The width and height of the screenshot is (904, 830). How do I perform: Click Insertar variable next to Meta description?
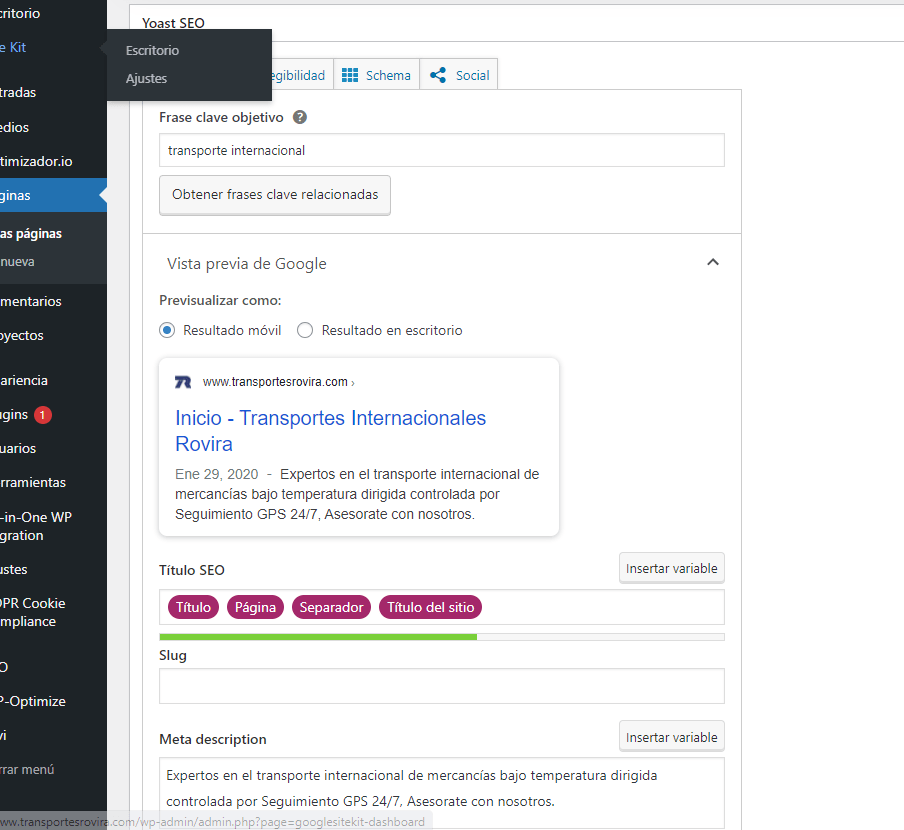point(672,737)
